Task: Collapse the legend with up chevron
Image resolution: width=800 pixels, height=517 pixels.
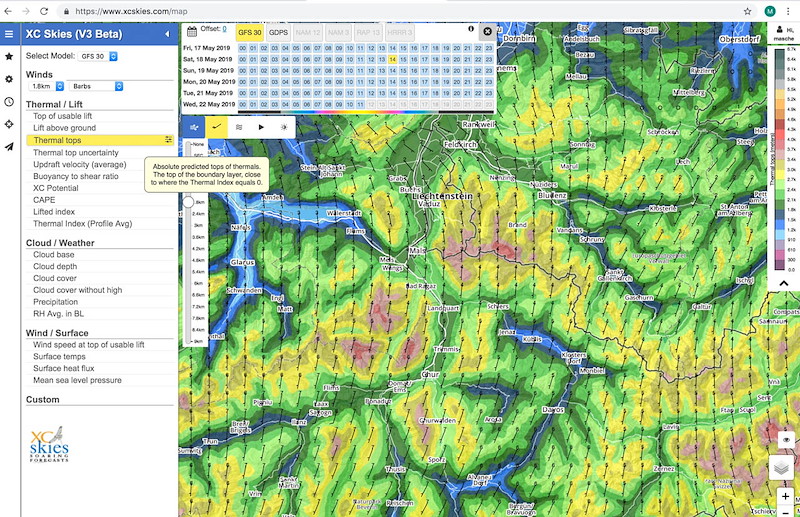Action: pyautogui.click(x=784, y=283)
